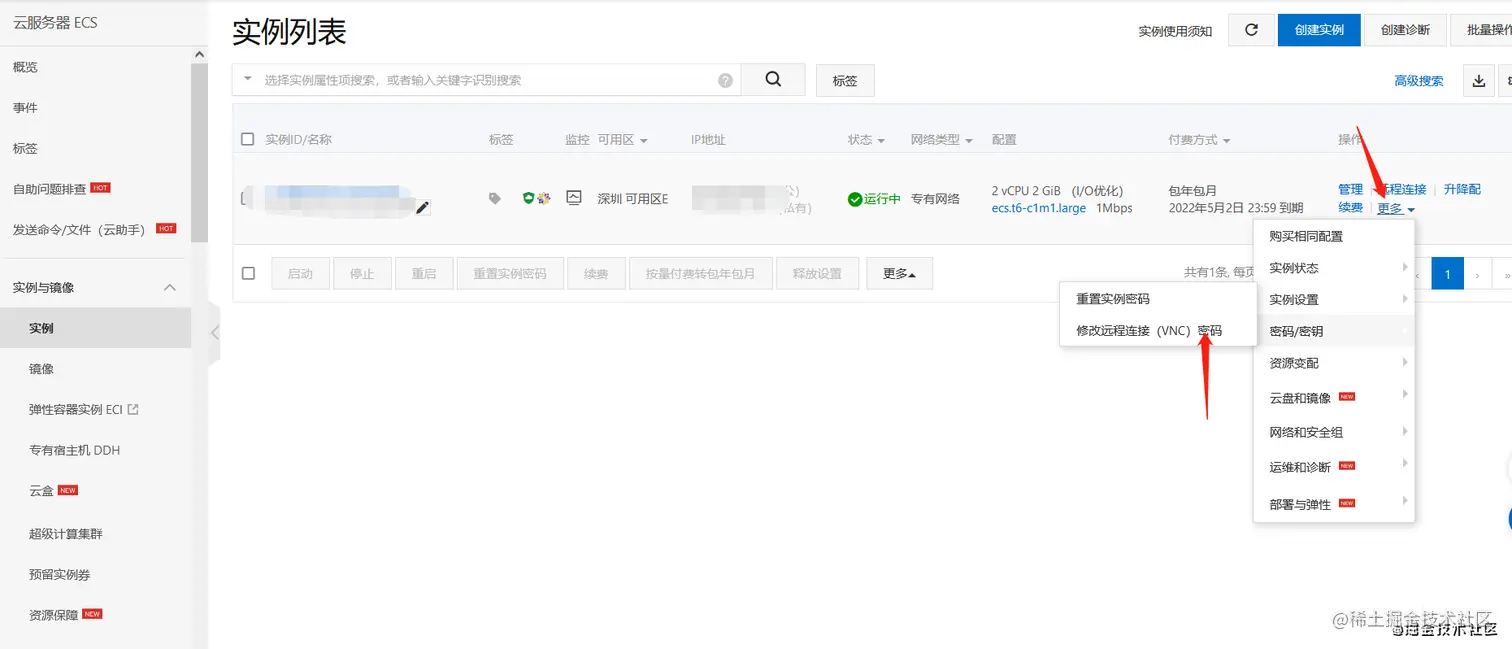This screenshot has height=649, width=1512.
Task: Expand the 部署与弹性 submenu
Action: click(x=1334, y=504)
